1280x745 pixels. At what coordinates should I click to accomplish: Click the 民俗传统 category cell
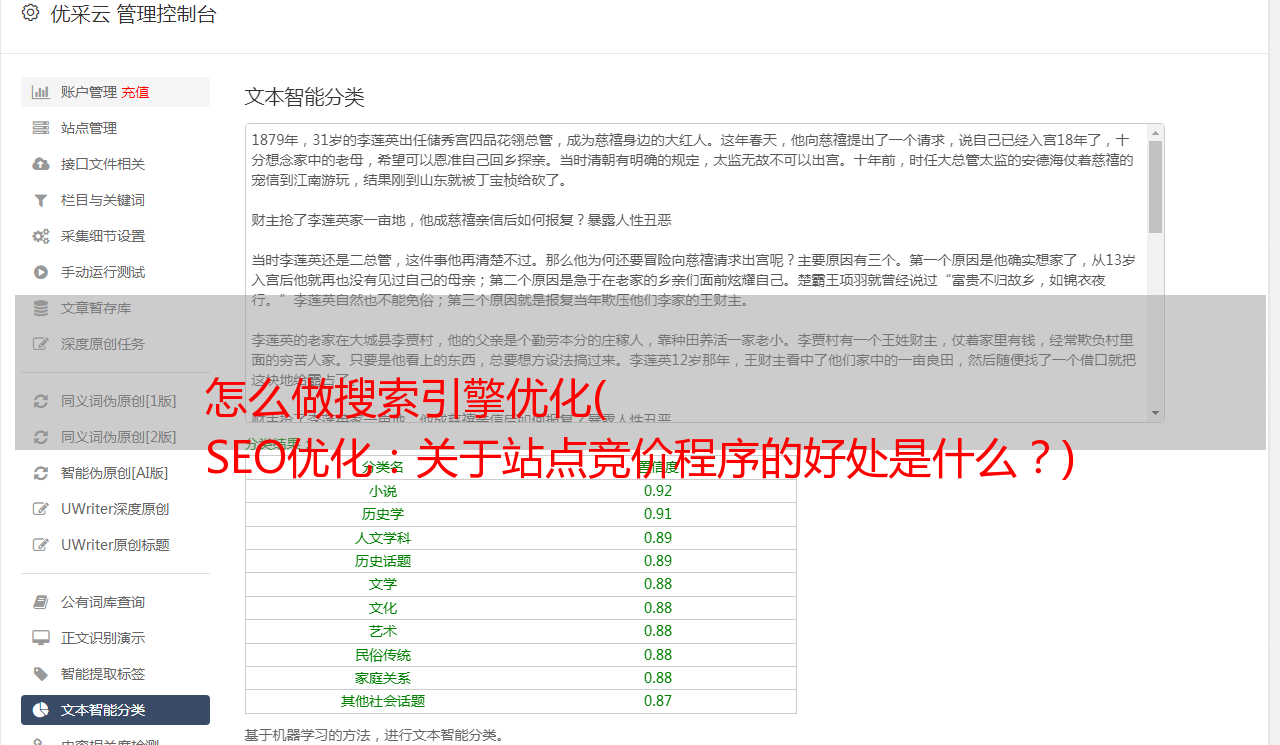[x=383, y=655]
